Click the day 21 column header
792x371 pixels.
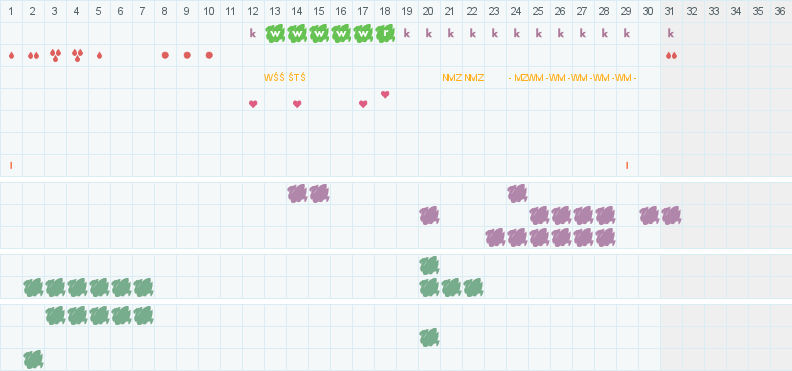tap(451, 11)
